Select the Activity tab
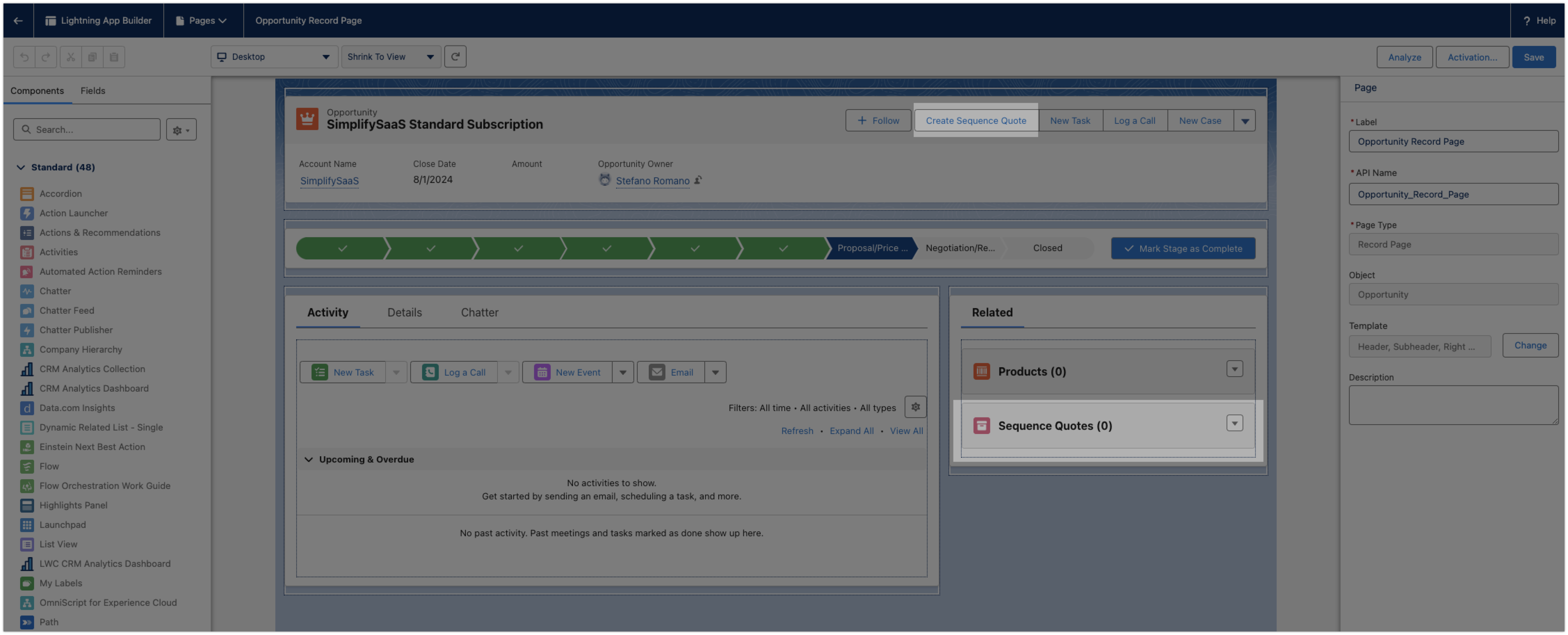The height and width of the screenshot is (635, 1568). (x=328, y=312)
